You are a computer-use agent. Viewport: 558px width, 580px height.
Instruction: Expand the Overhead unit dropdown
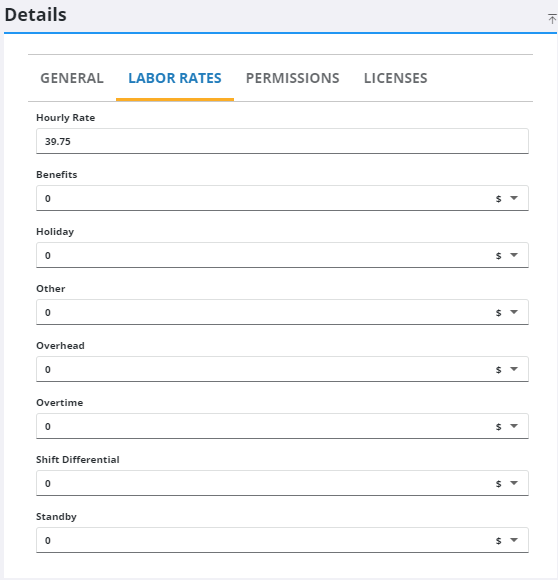[x=514, y=369]
